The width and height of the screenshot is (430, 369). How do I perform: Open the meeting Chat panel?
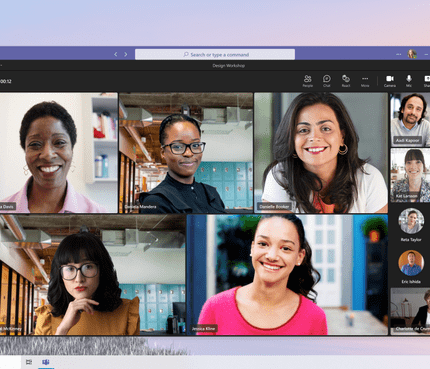tap(327, 81)
